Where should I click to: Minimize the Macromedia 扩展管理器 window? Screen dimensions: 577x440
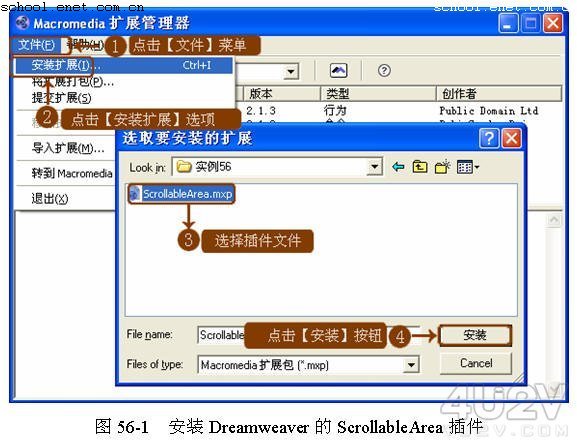[x=509, y=23]
